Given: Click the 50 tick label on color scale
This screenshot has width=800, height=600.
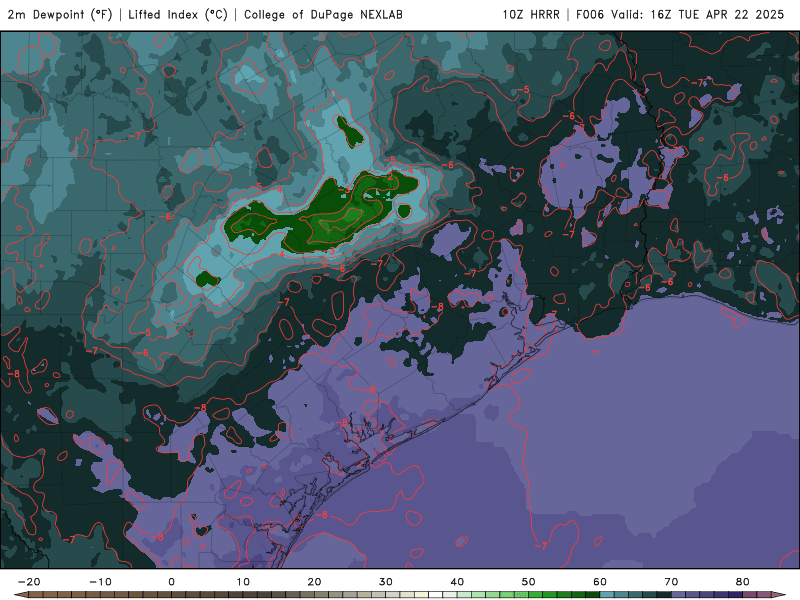Looking at the screenshot, I should [x=529, y=582].
